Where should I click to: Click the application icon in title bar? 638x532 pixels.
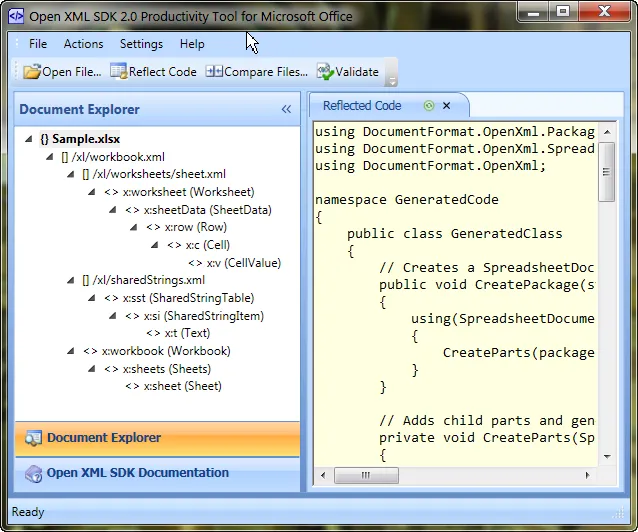(x=16, y=14)
